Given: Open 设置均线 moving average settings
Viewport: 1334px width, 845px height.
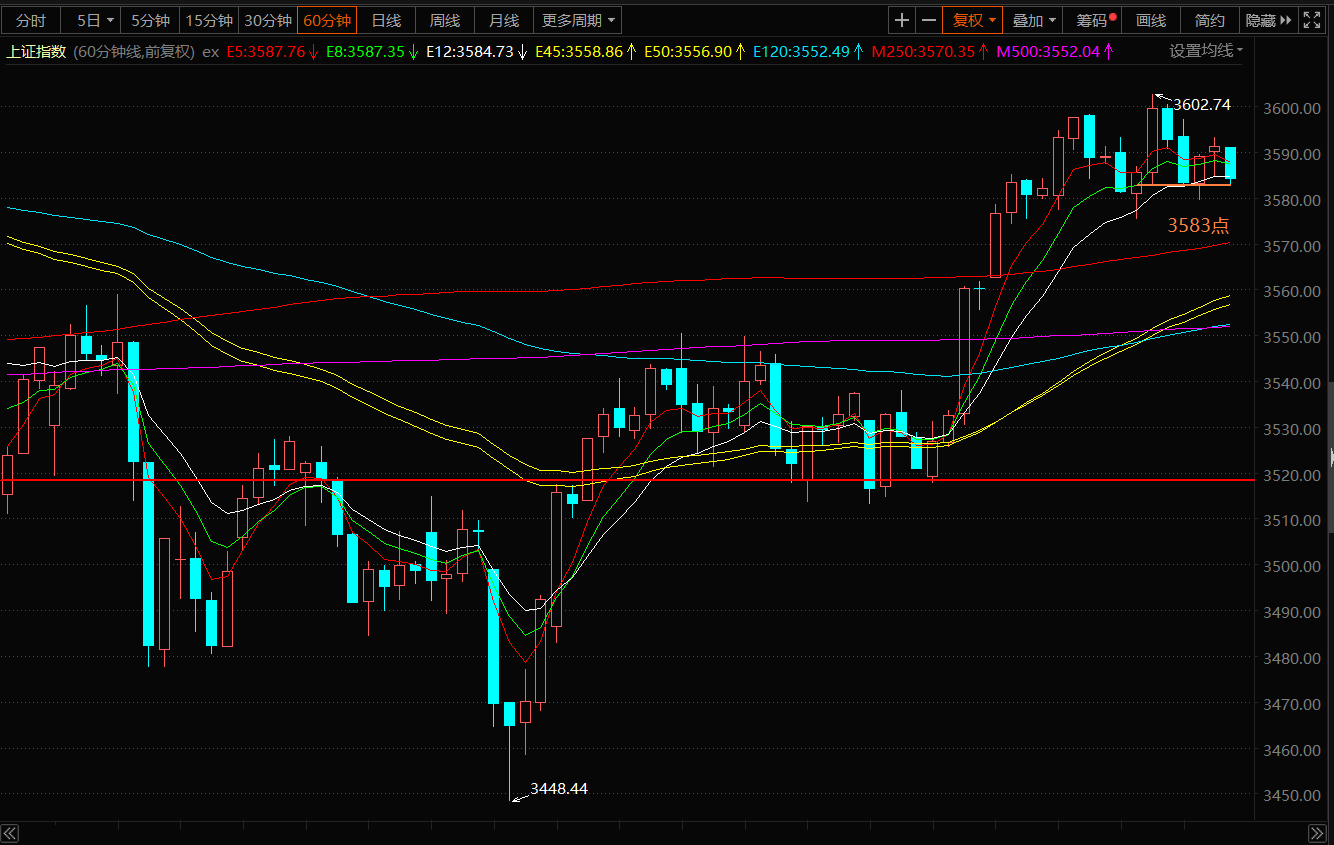Looking at the screenshot, I should (x=1207, y=51).
